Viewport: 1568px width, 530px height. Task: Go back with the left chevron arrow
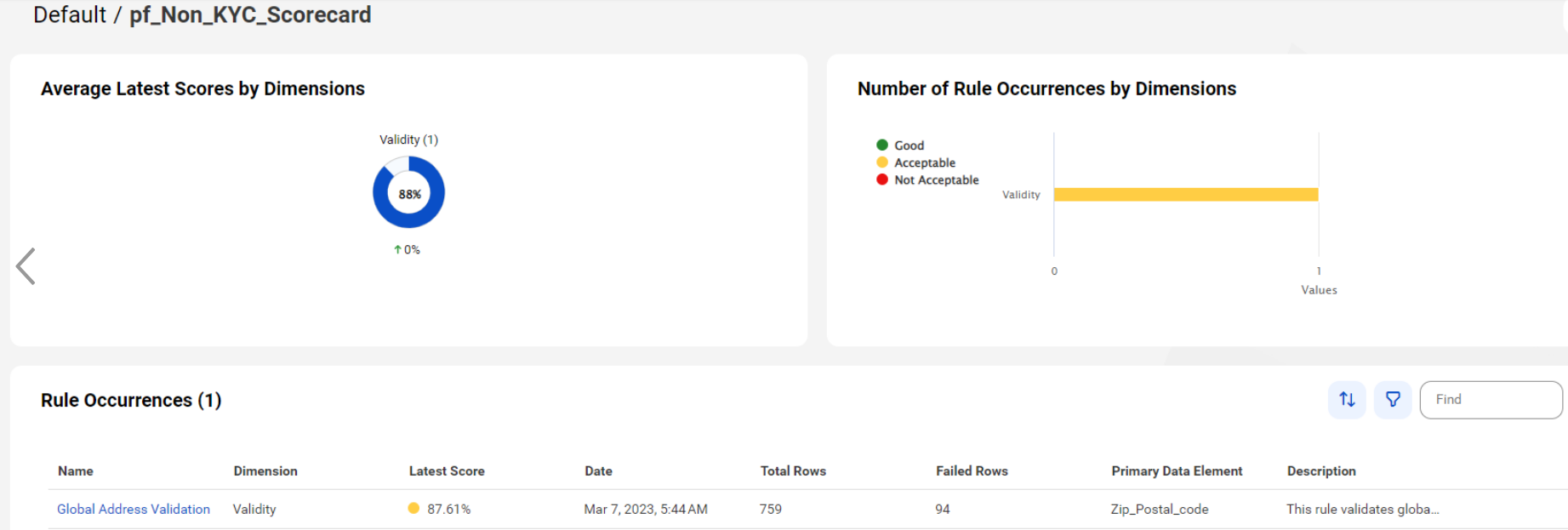pos(26,266)
